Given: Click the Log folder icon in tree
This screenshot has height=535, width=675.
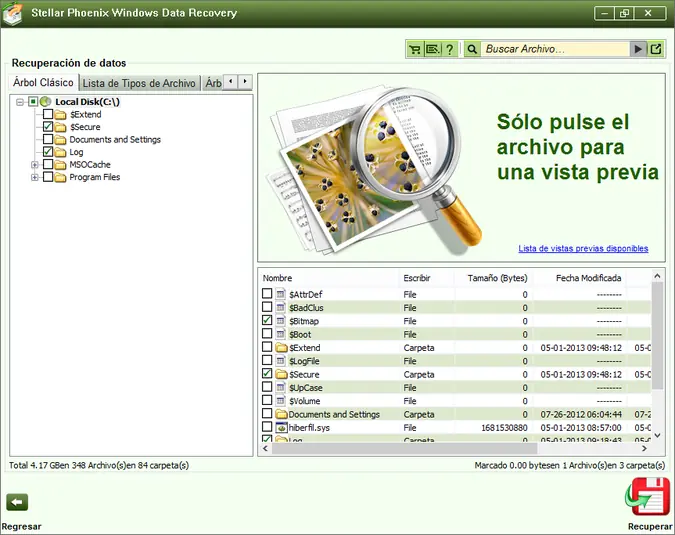Looking at the screenshot, I should click(x=60, y=152).
